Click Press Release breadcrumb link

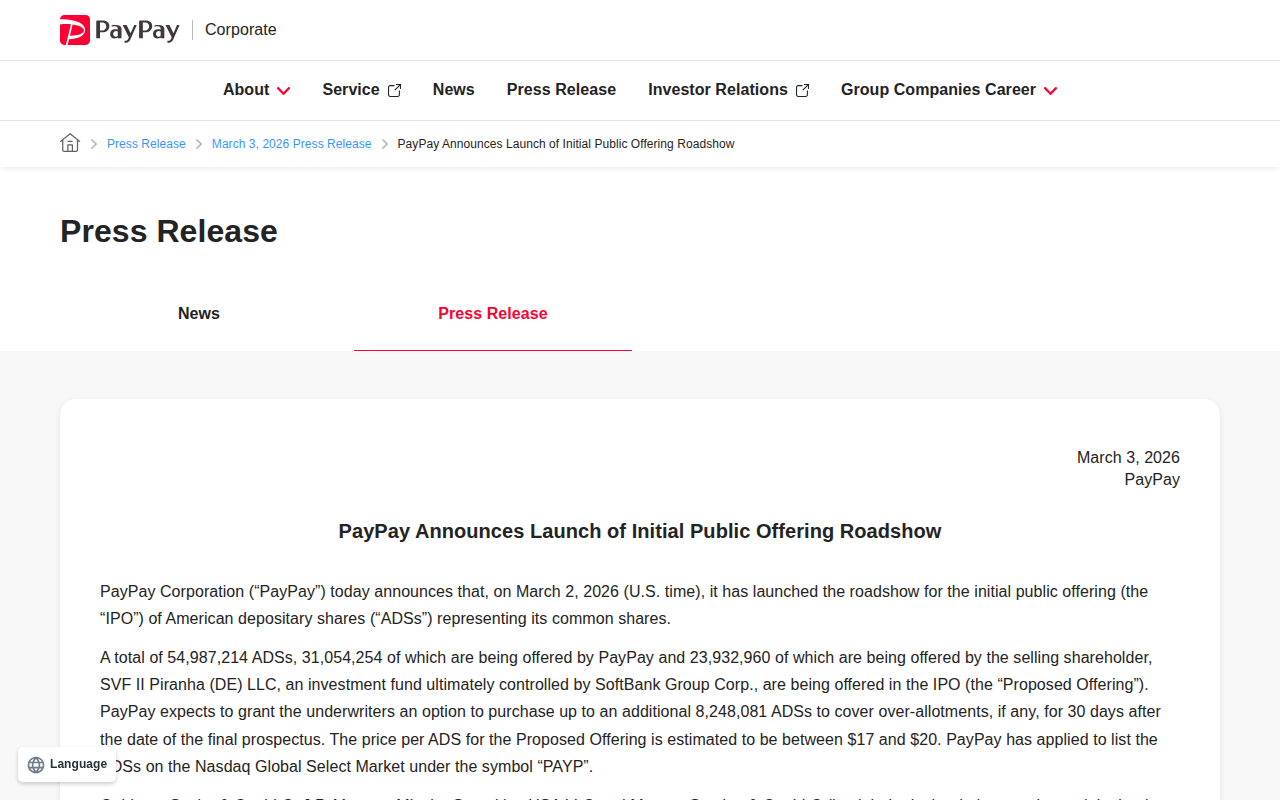(146, 144)
